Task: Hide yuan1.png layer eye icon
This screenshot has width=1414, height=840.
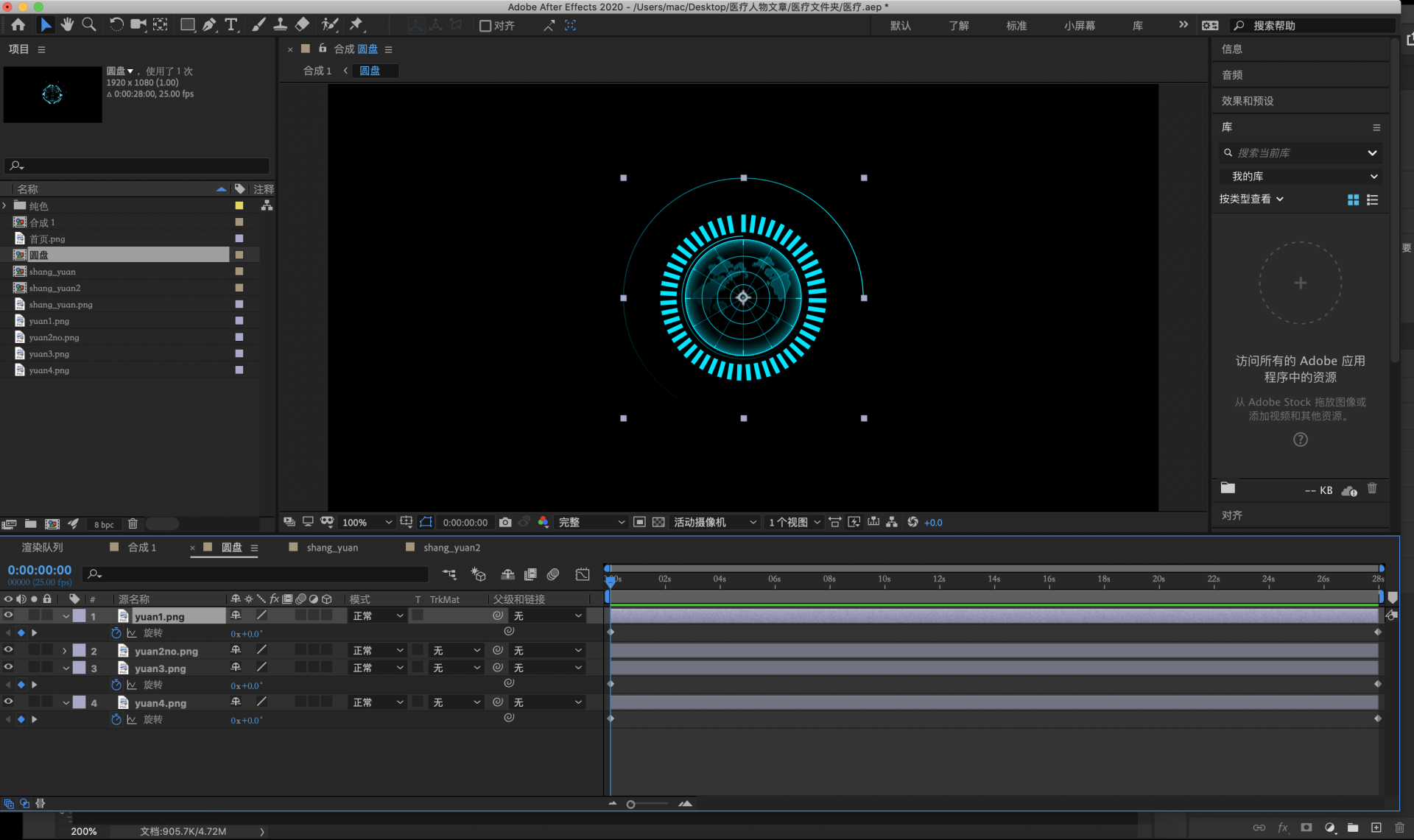Action: click(x=9, y=615)
